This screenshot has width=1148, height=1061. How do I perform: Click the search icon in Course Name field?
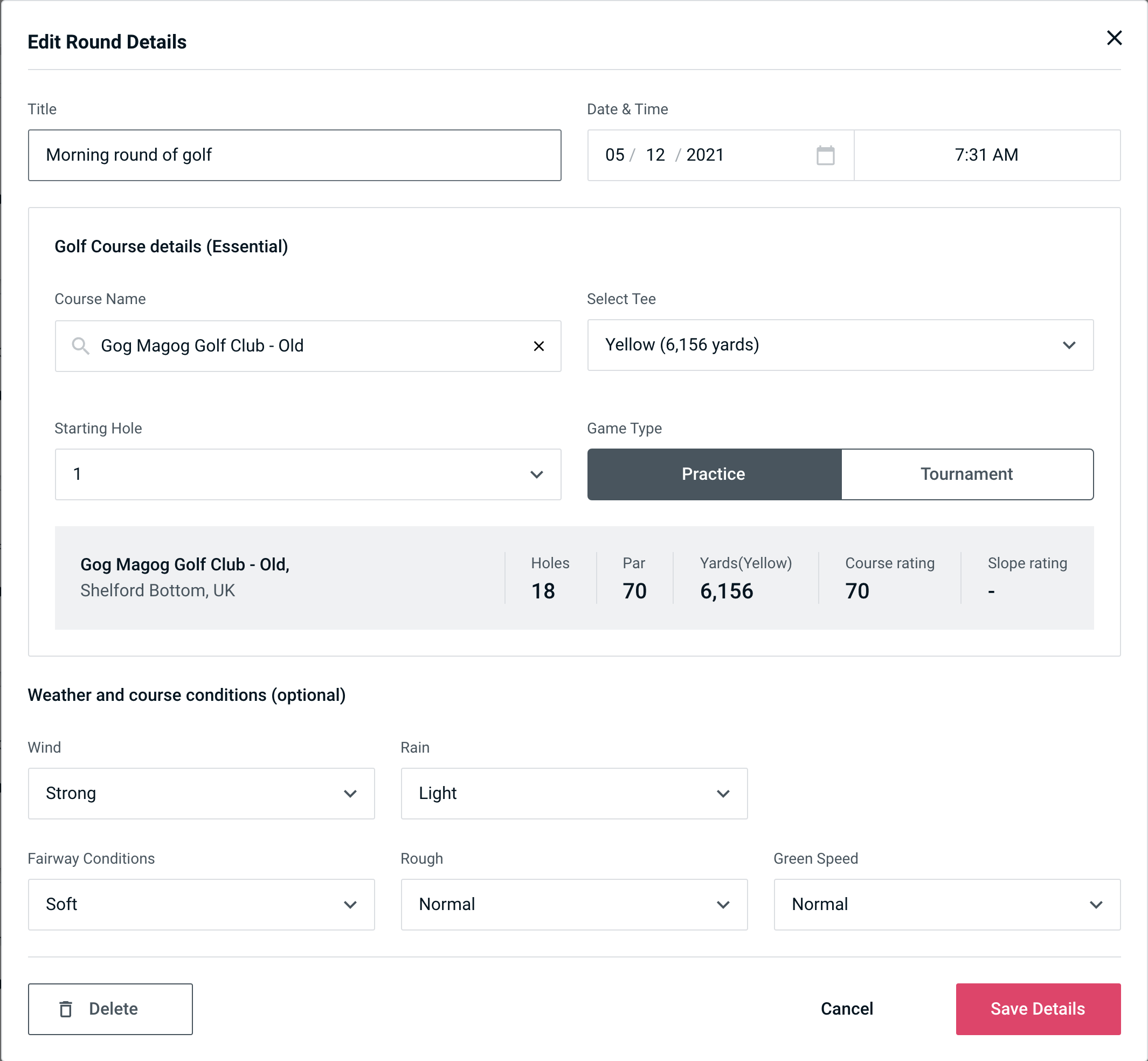(x=80, y=346)
